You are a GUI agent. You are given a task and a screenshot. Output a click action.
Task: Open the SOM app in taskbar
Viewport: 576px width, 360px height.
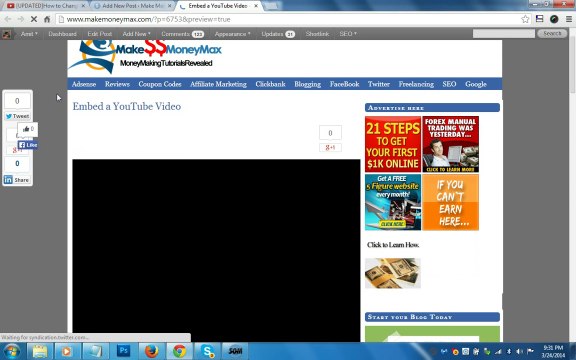coord(235,351)
